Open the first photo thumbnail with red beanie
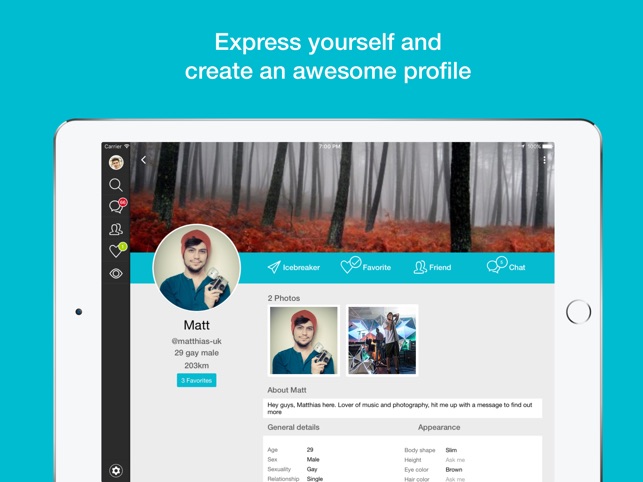The image size is (643, 482). click(304, 340)
